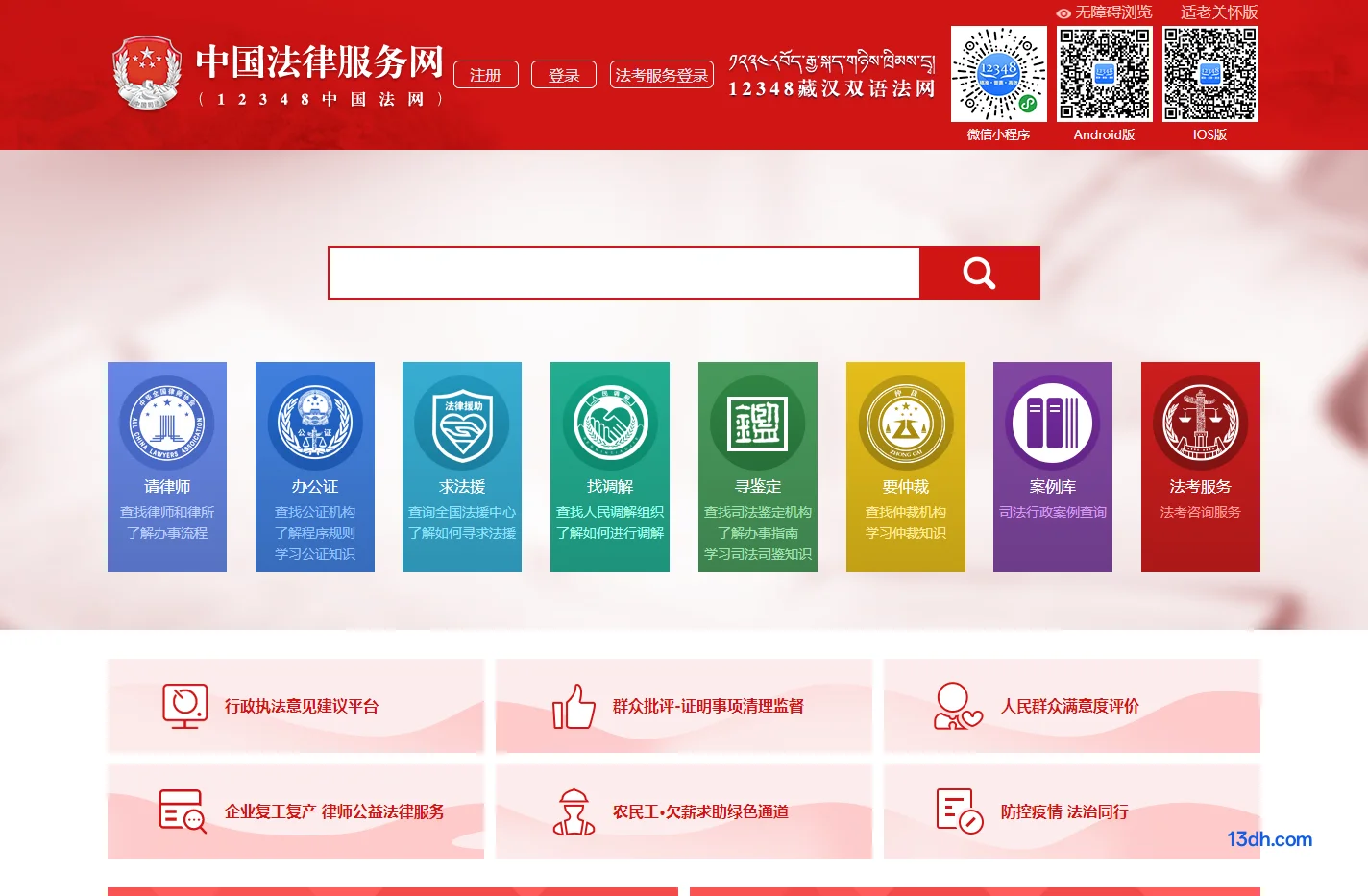1368x896 pixels.
Task: Click 查找公证机构 text in 办公证 card
Action: [315, 512]
